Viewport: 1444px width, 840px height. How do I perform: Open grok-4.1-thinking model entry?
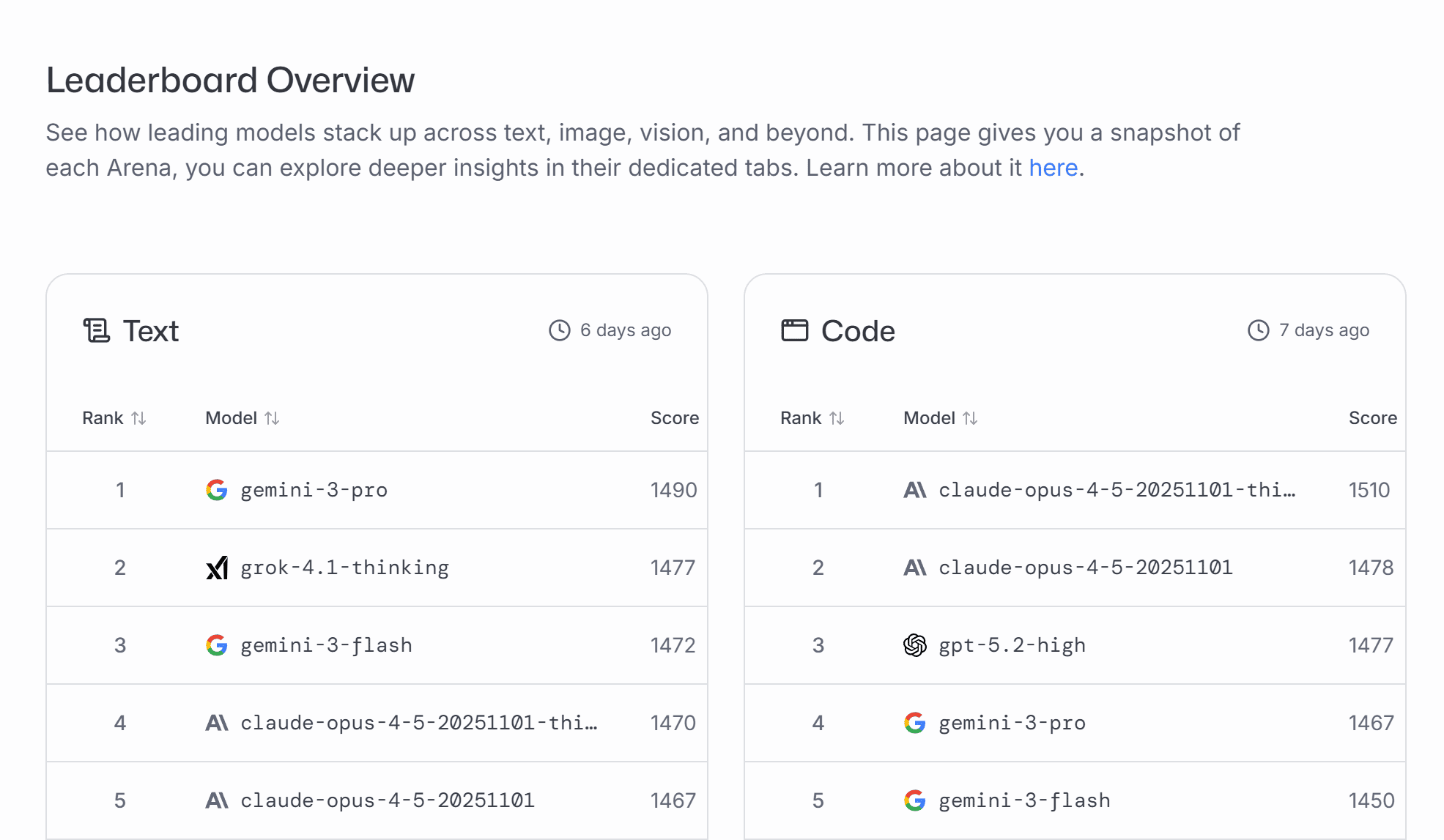pyautogui.click(x=344, y=568)
